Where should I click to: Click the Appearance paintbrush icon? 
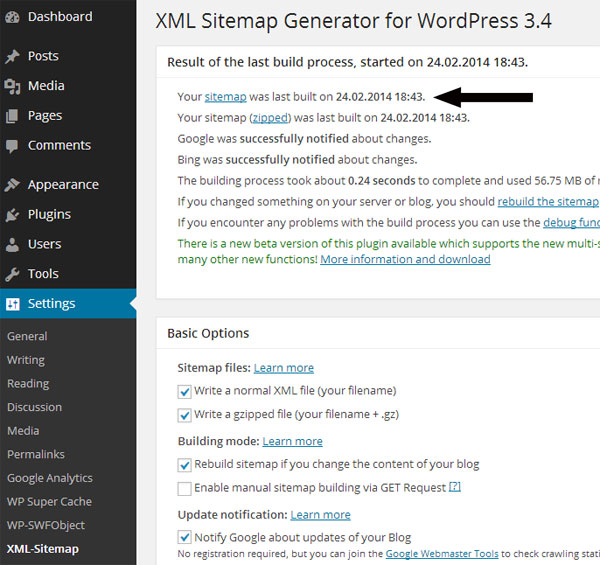[x=12, y=185]
